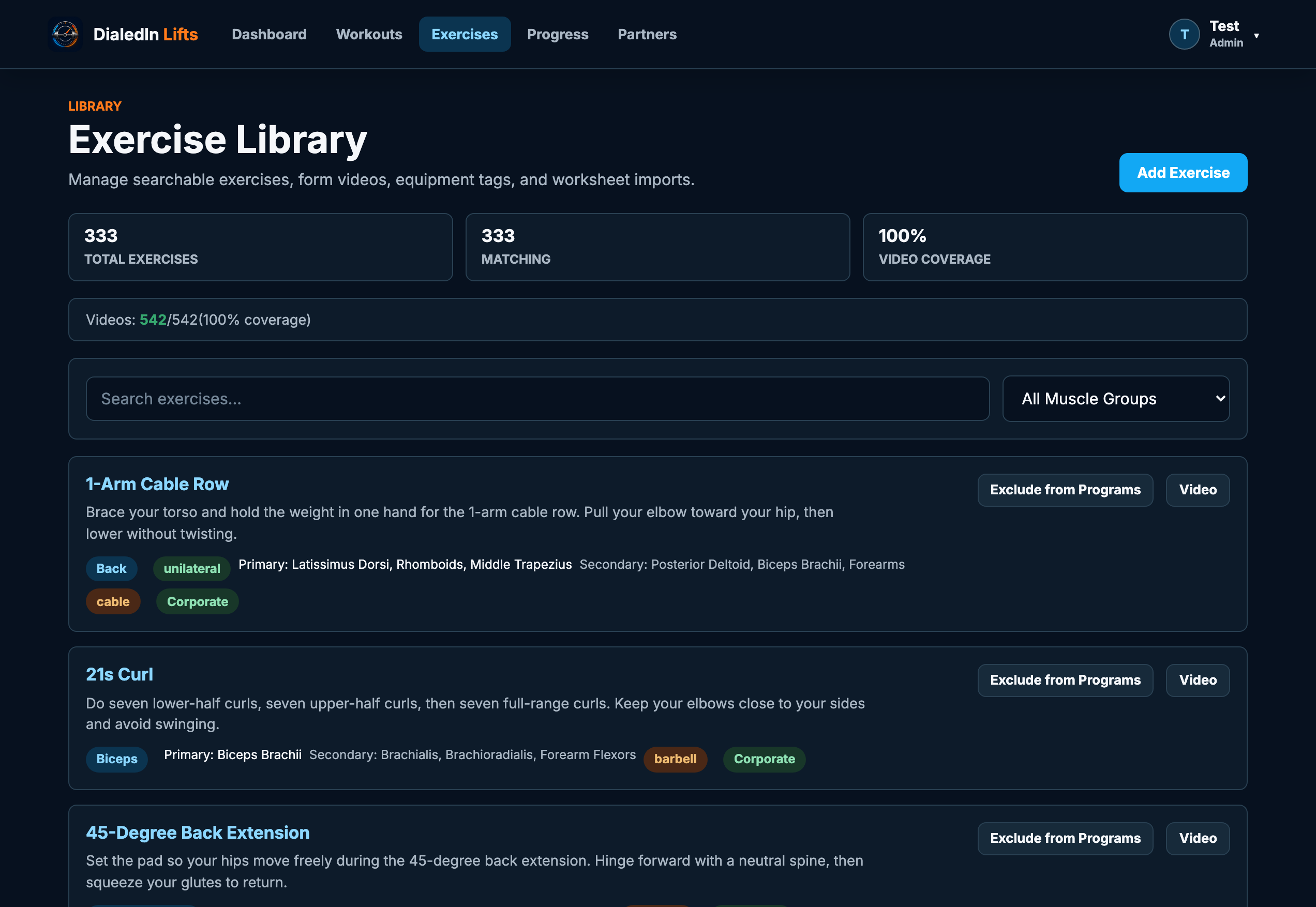Click 'Primary: Latissimus Dorsi, Rhomboids, Middle Trapezius' text
Screen dimensions: 1316x907
point(405,564)
